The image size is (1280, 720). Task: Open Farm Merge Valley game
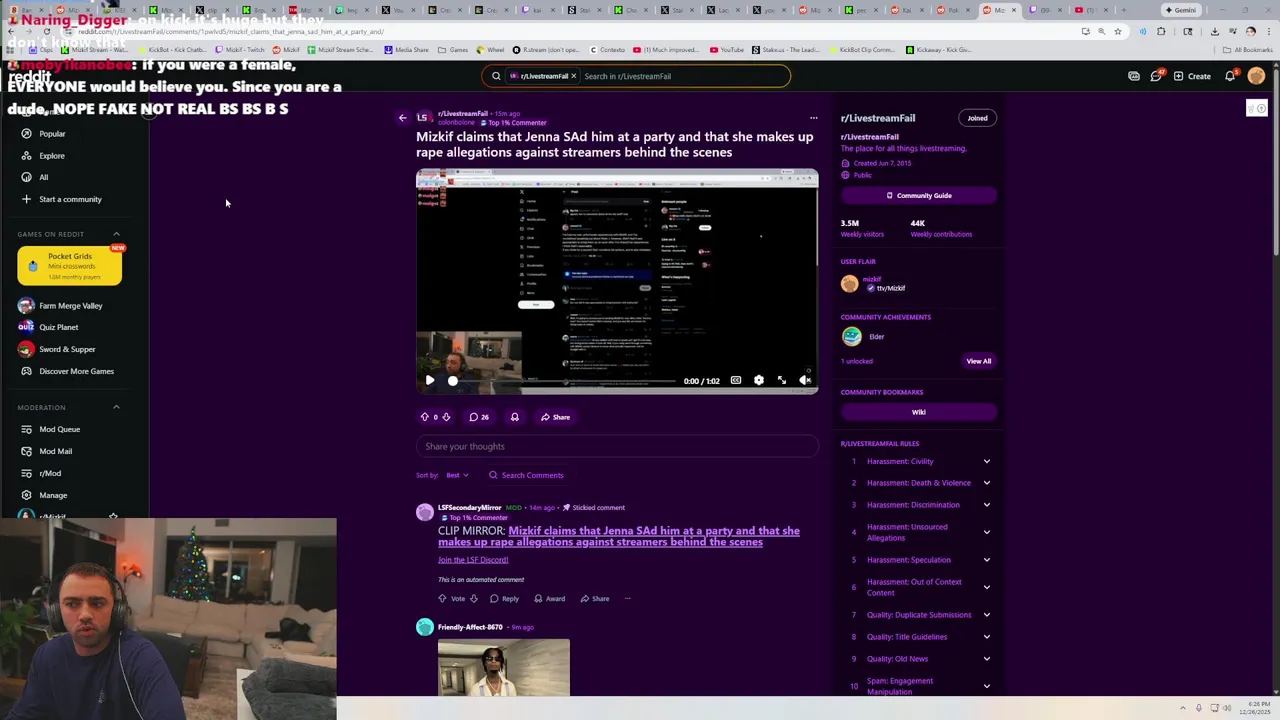[70, 306]
